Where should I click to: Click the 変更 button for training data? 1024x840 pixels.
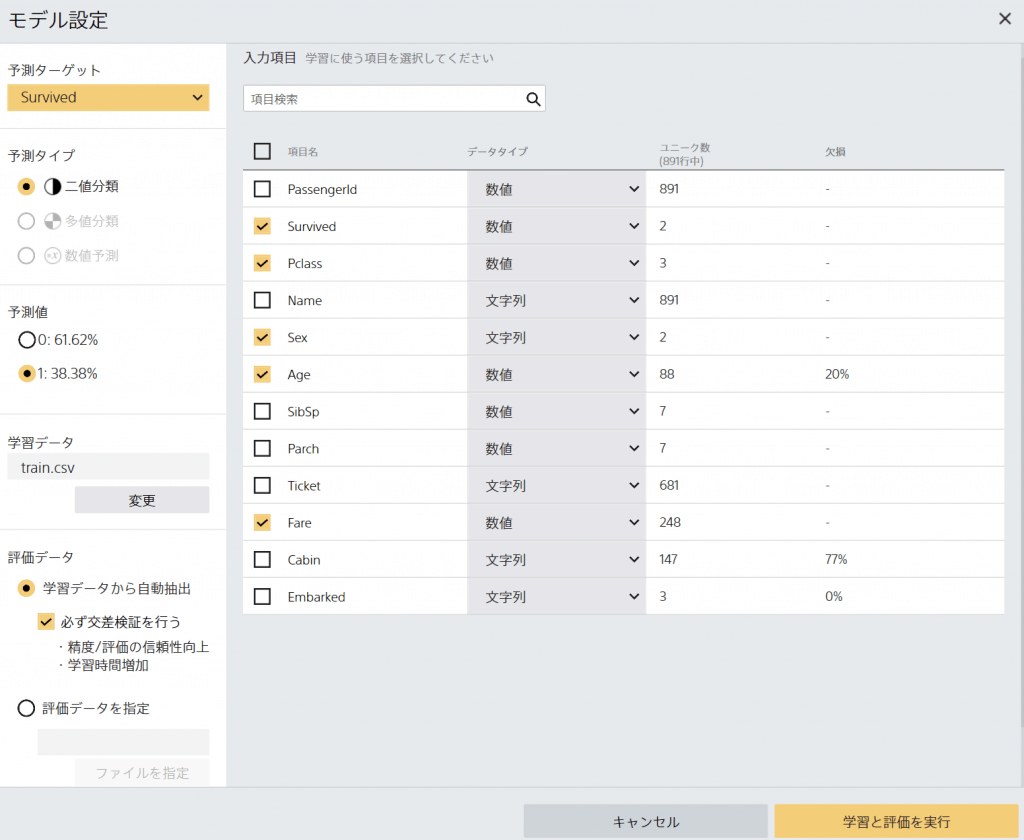142,500
